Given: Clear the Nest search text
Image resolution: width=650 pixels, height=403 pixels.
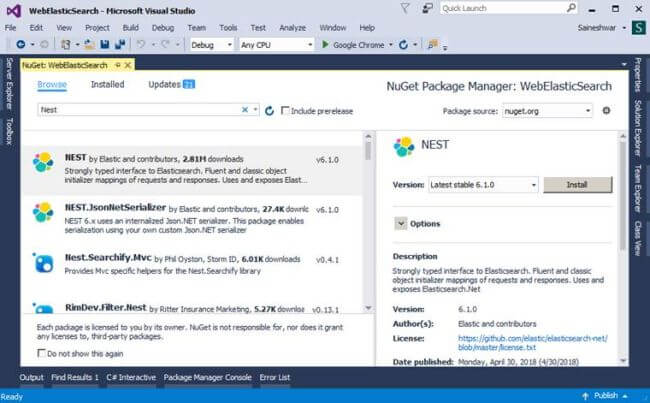Looking at the screenshot, I should click(x=245, y=109).
